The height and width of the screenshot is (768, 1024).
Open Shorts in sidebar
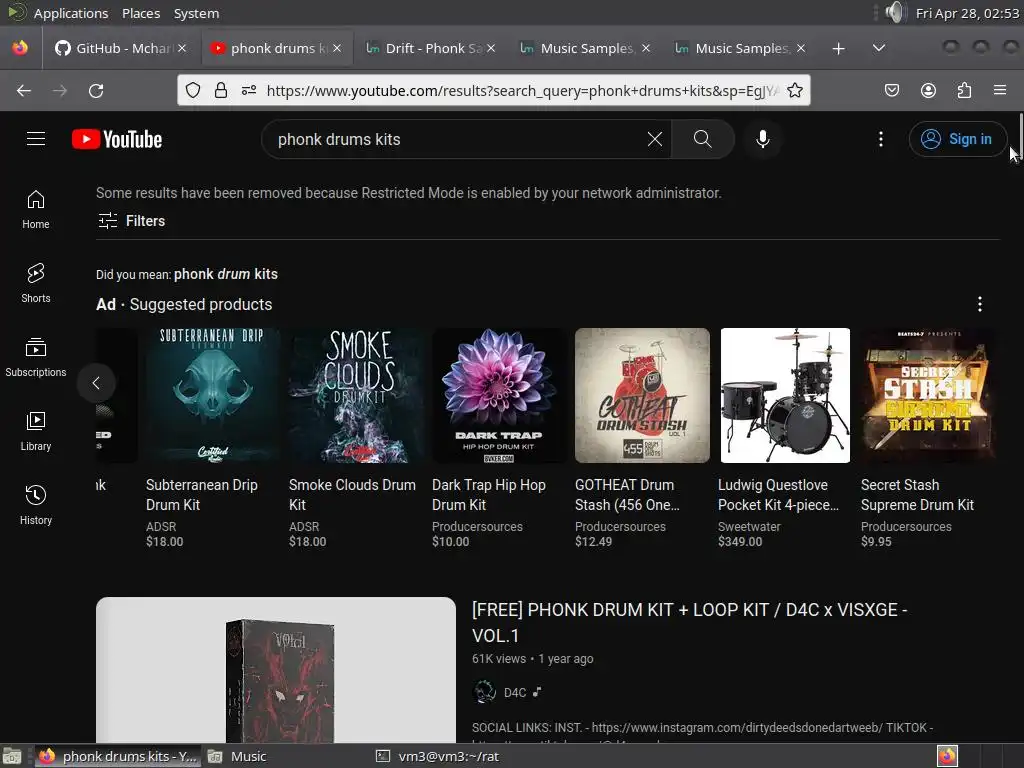pos(36,283)
